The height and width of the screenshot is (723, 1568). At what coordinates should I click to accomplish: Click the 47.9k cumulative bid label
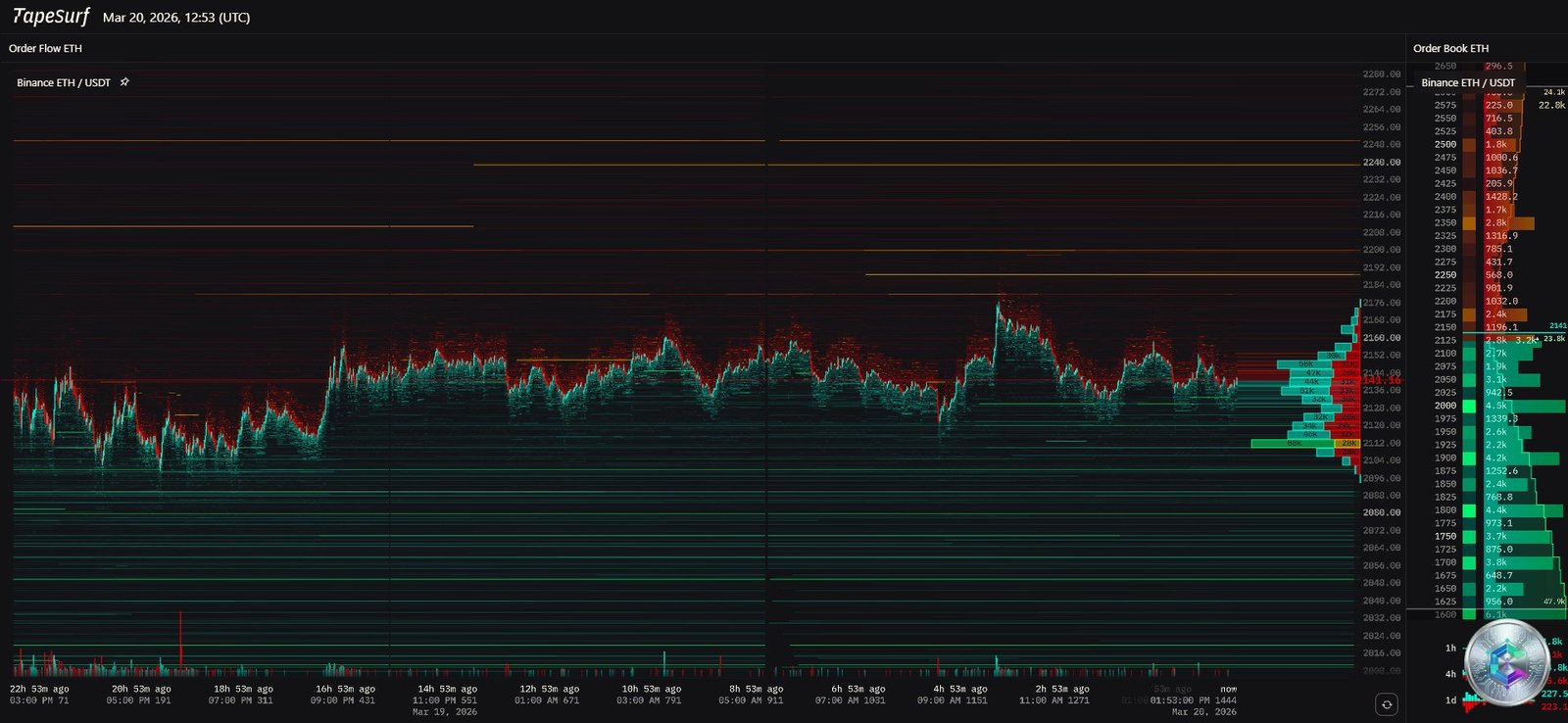[x=1553, y=602]
